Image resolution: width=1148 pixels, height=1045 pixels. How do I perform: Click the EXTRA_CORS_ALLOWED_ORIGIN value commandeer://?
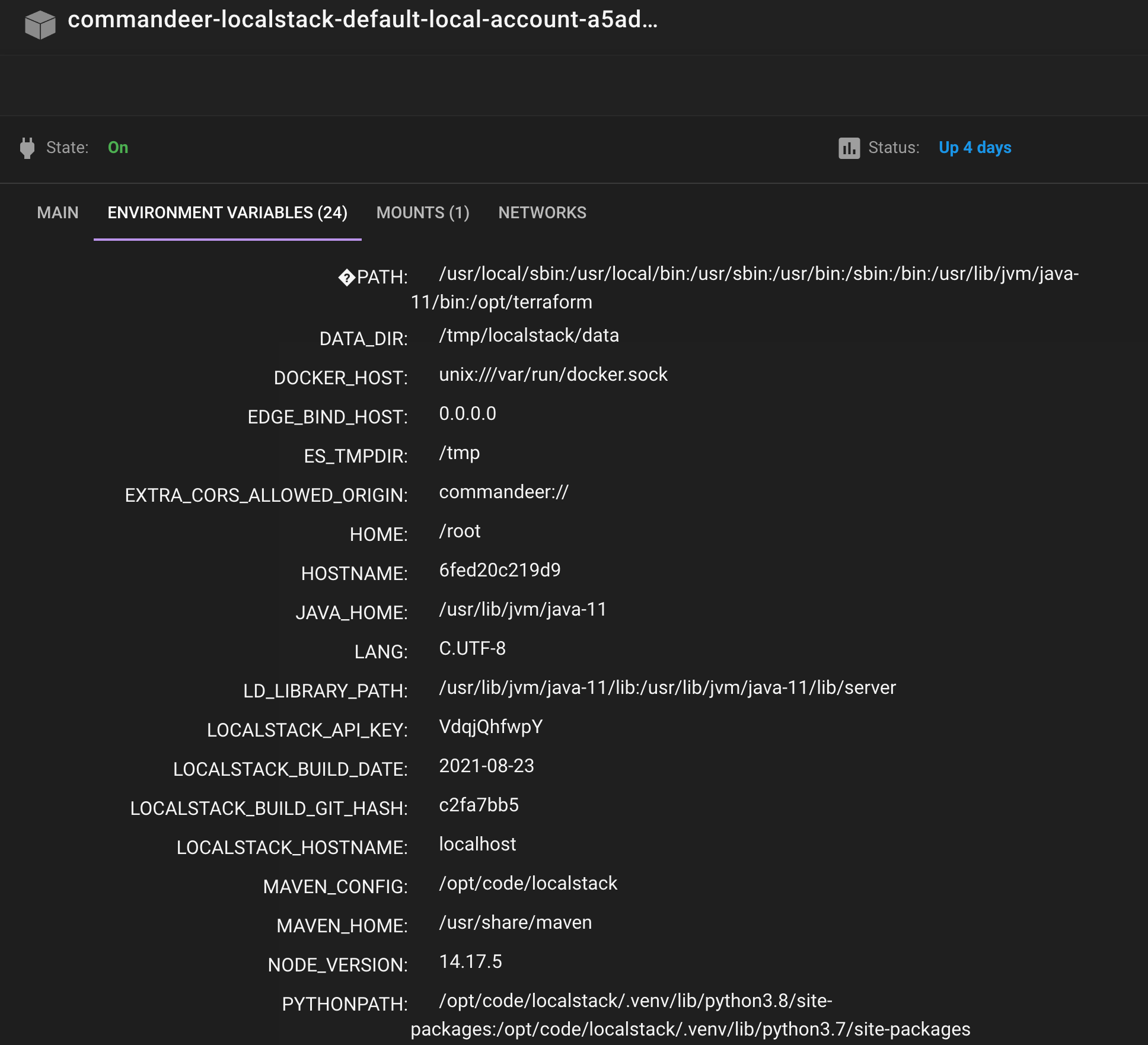pyautogui.click(x=504, y=492)
